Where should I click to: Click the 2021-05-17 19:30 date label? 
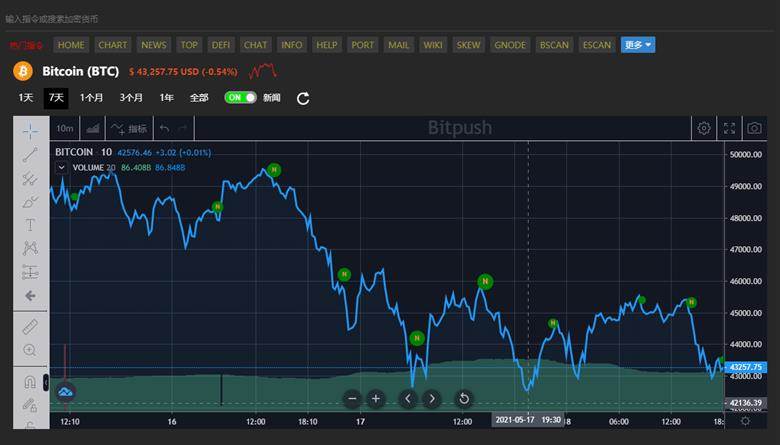pos(528,420)
